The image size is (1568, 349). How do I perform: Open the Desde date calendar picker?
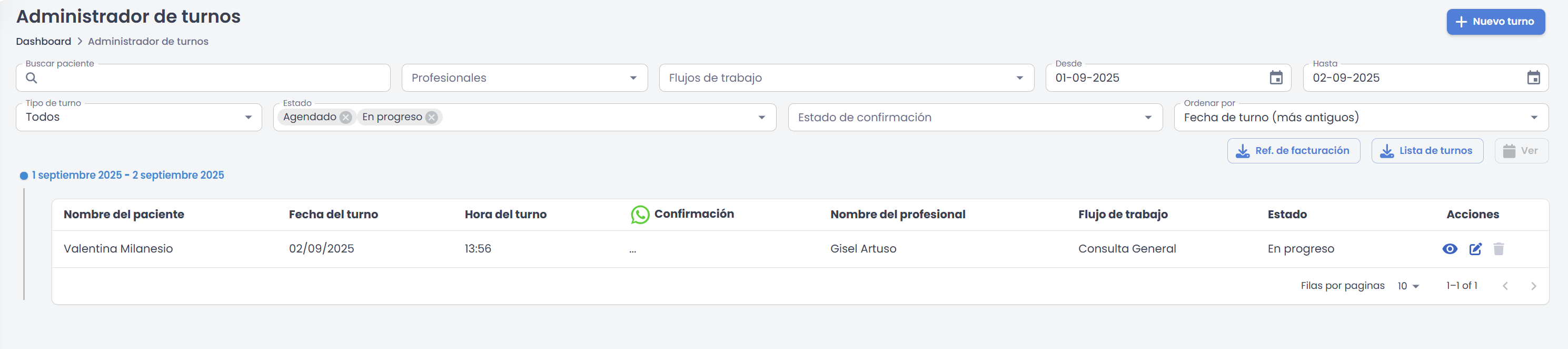click(x=1276, y=77)
